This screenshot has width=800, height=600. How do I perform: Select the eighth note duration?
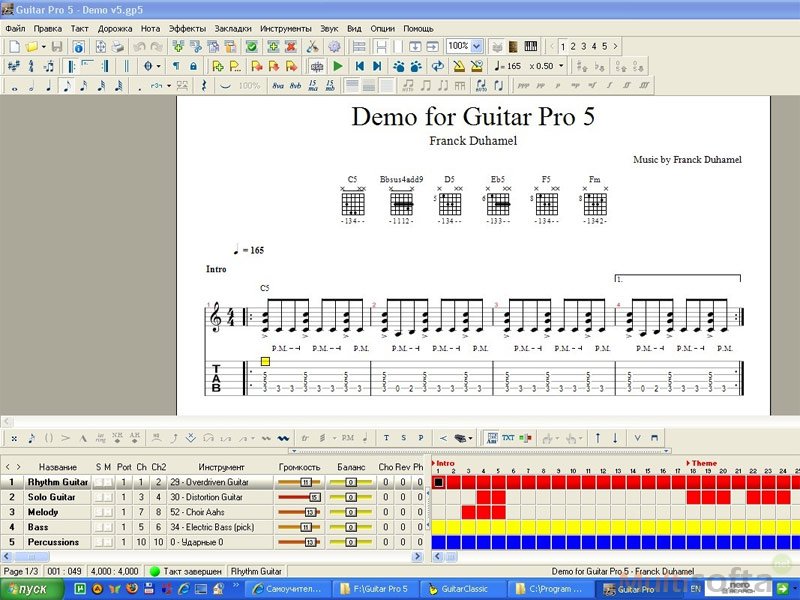coord(66,86)
